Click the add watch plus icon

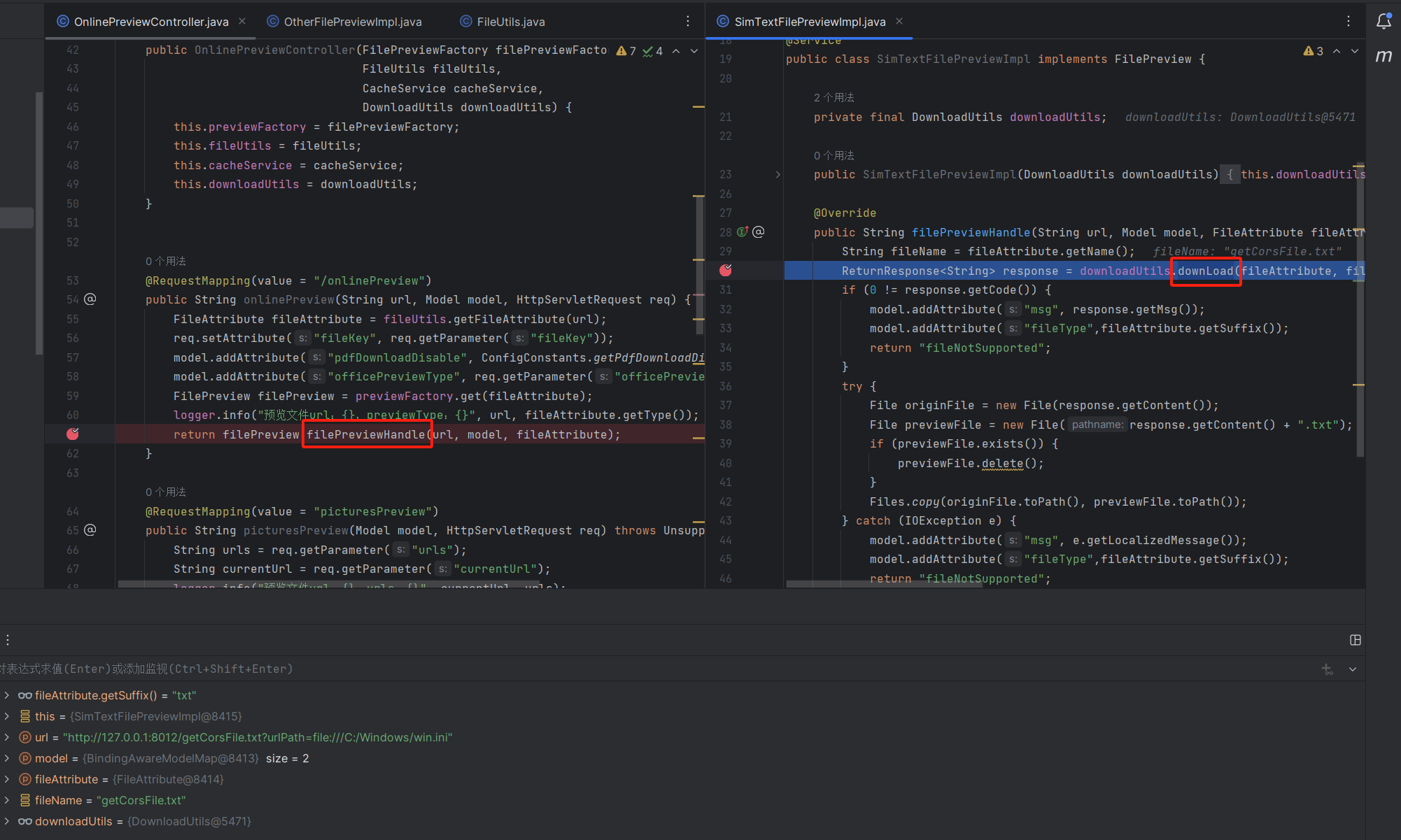tap(1328, 669)
